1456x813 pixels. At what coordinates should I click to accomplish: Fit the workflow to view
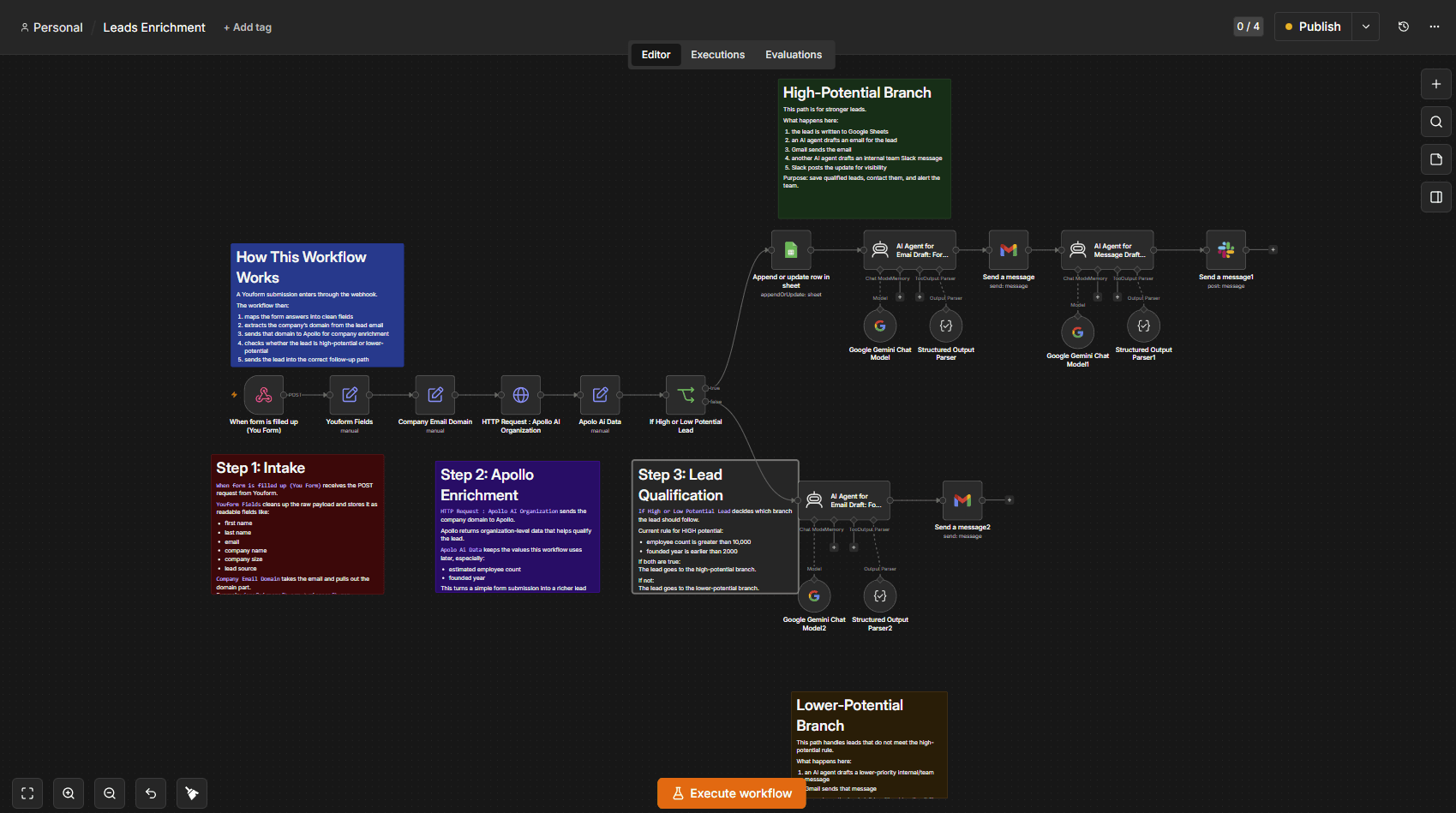27,793
